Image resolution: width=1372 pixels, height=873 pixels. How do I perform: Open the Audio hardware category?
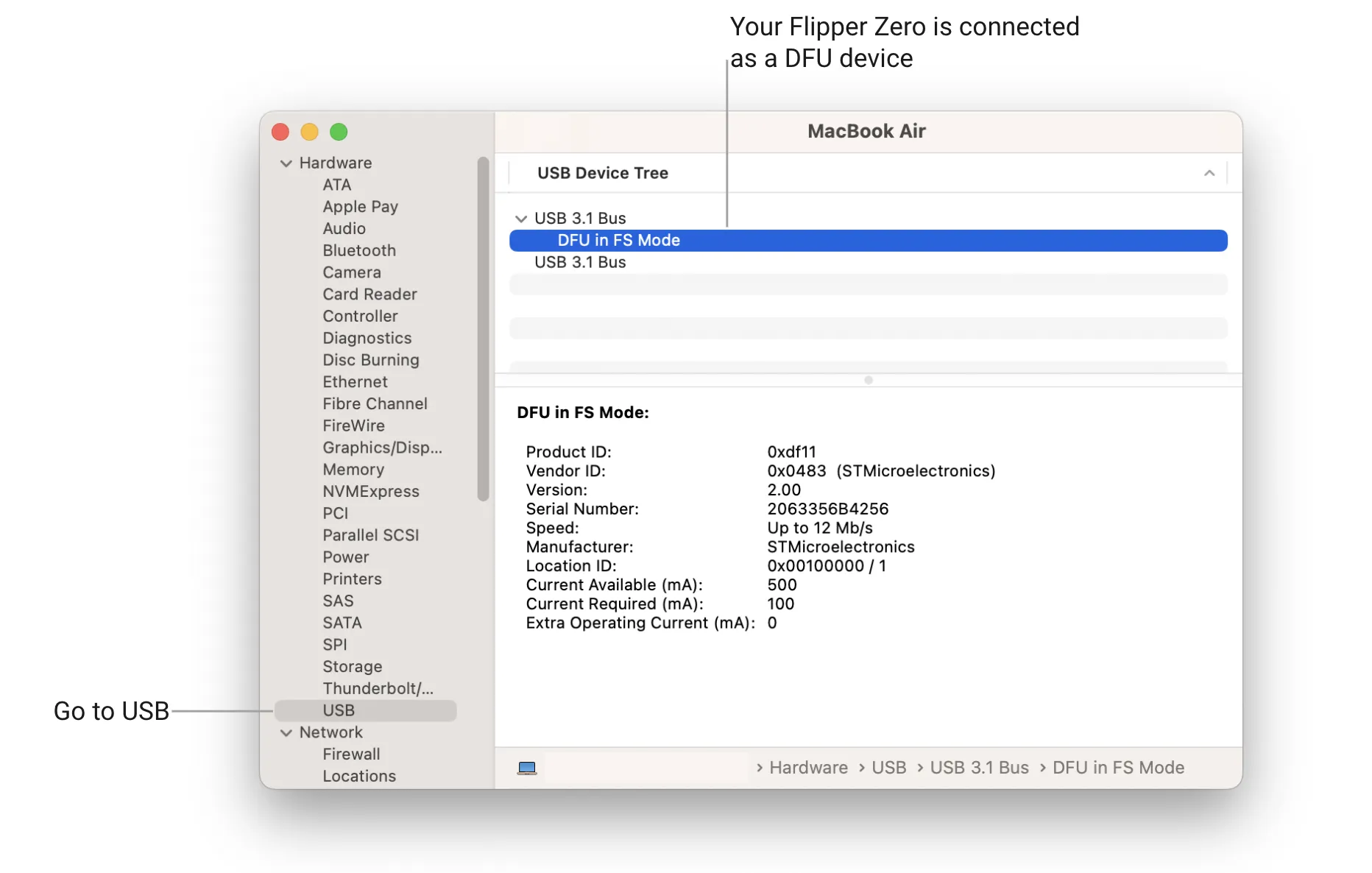pyautogui.click(x=344, y=229)
